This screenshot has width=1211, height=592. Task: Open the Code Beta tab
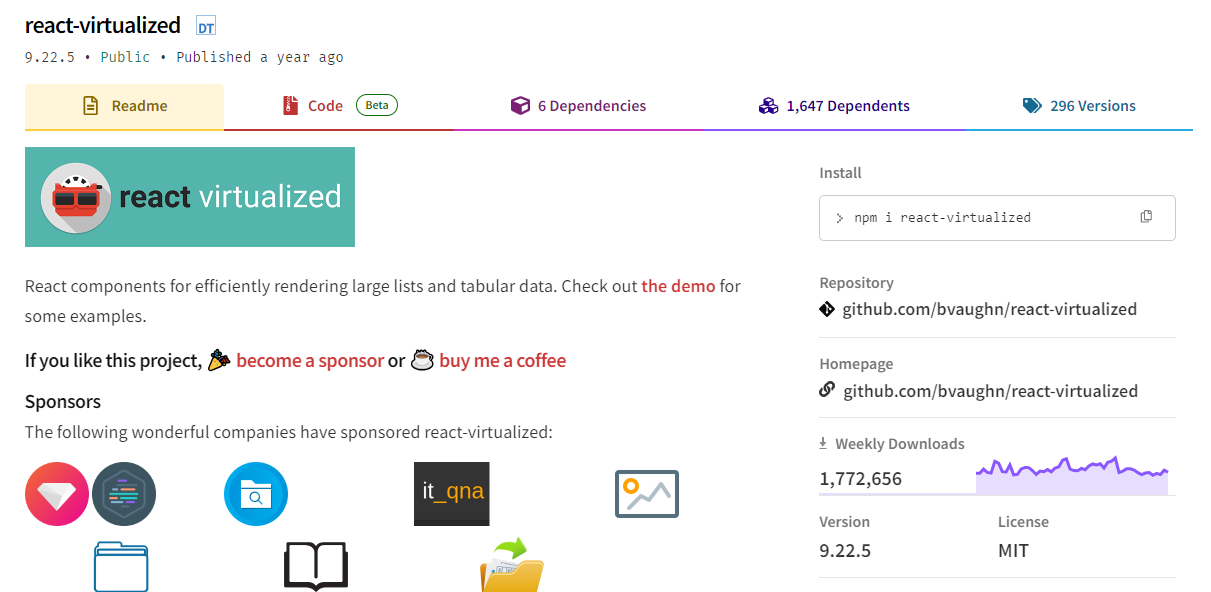pyautogui.click(x=339, y=106)
